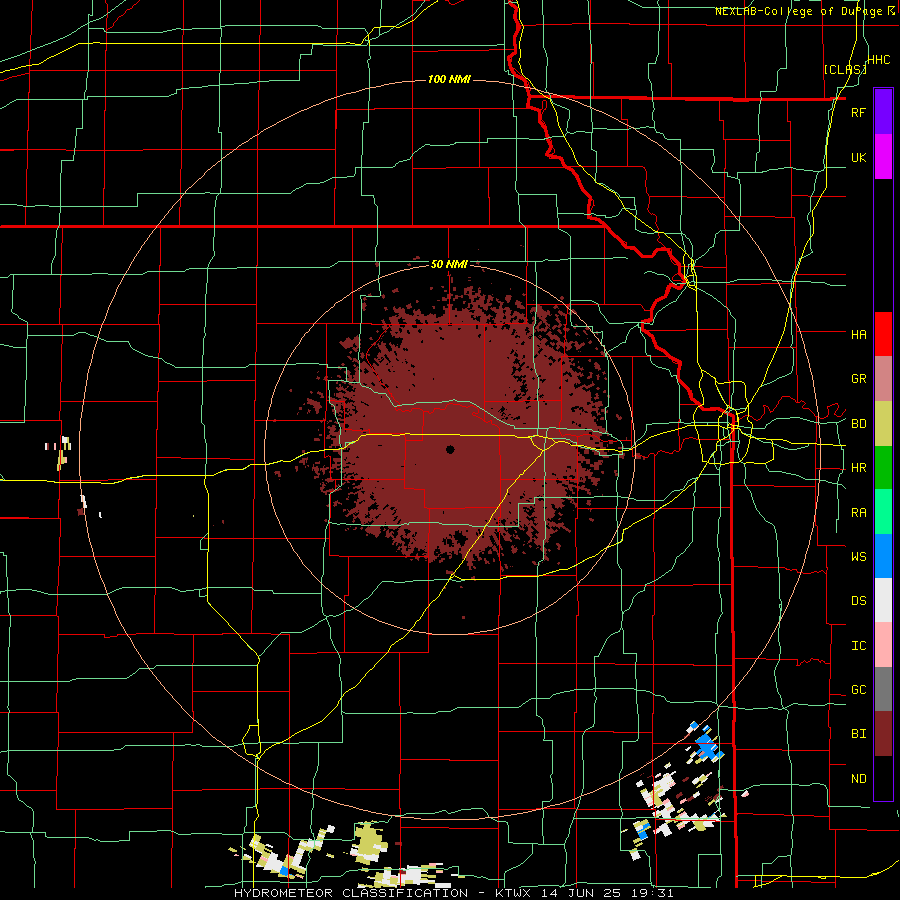Click the HHC product label
900x900 pixels.
click(879, 59)
